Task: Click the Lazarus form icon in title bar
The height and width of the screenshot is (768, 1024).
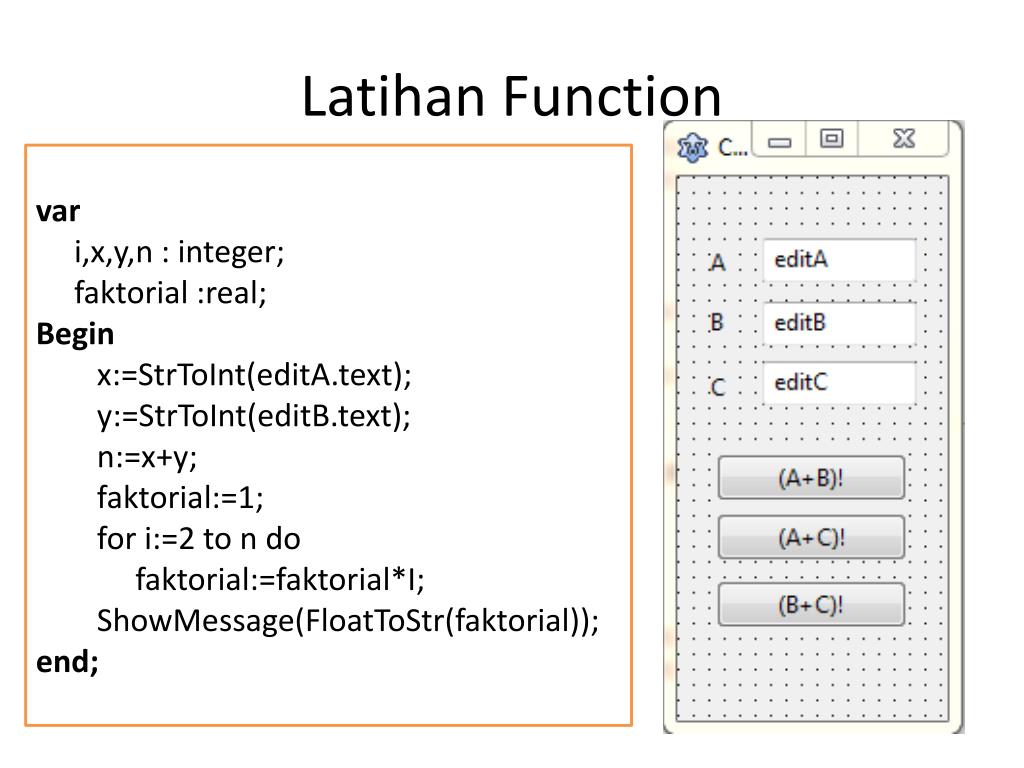Action: pos(692,147)
